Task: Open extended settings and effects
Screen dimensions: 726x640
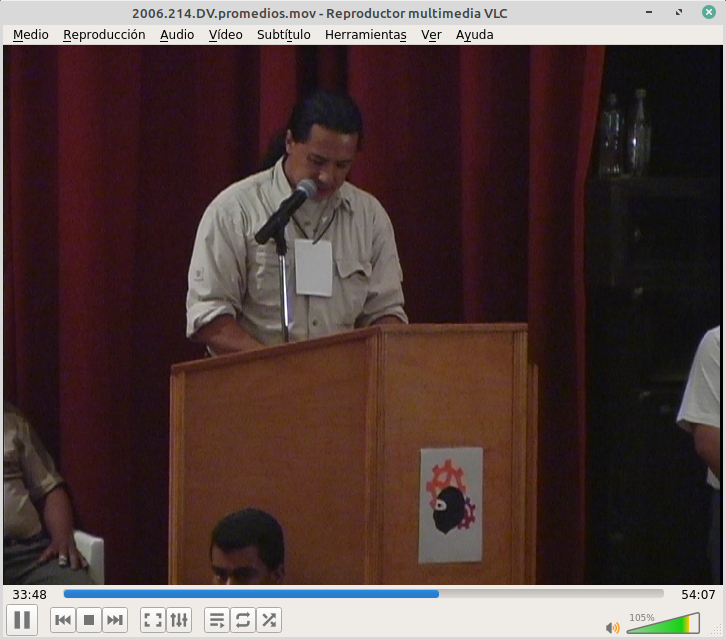Action: point(179,620)
